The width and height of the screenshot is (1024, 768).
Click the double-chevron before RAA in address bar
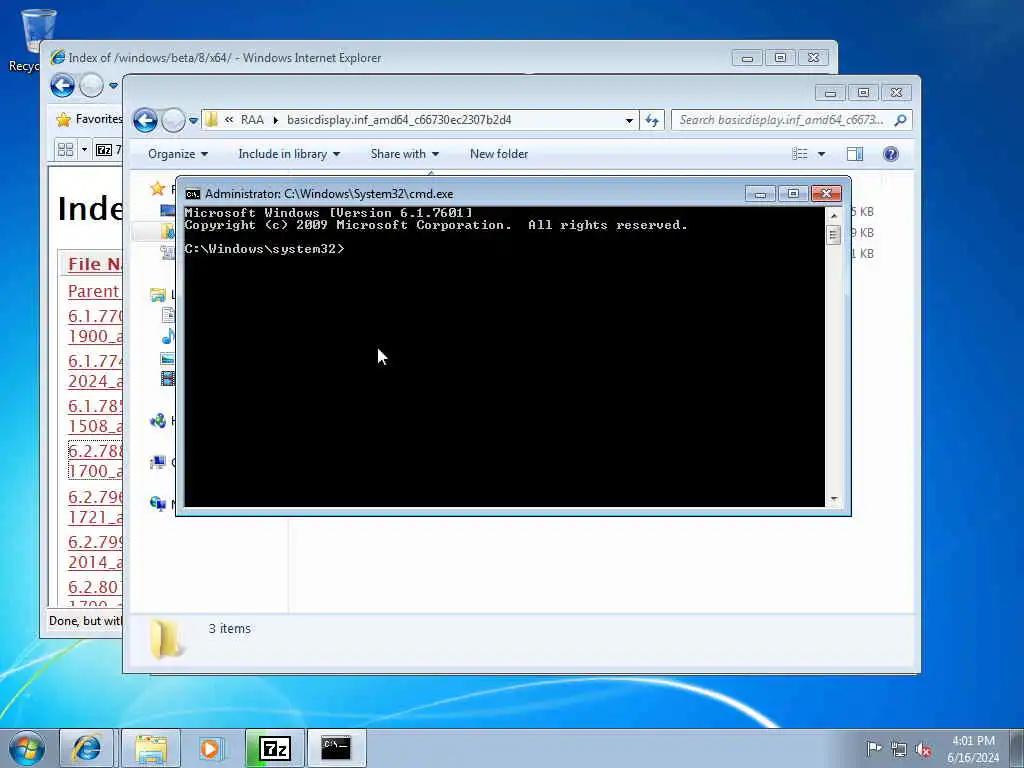click(229, 120)
